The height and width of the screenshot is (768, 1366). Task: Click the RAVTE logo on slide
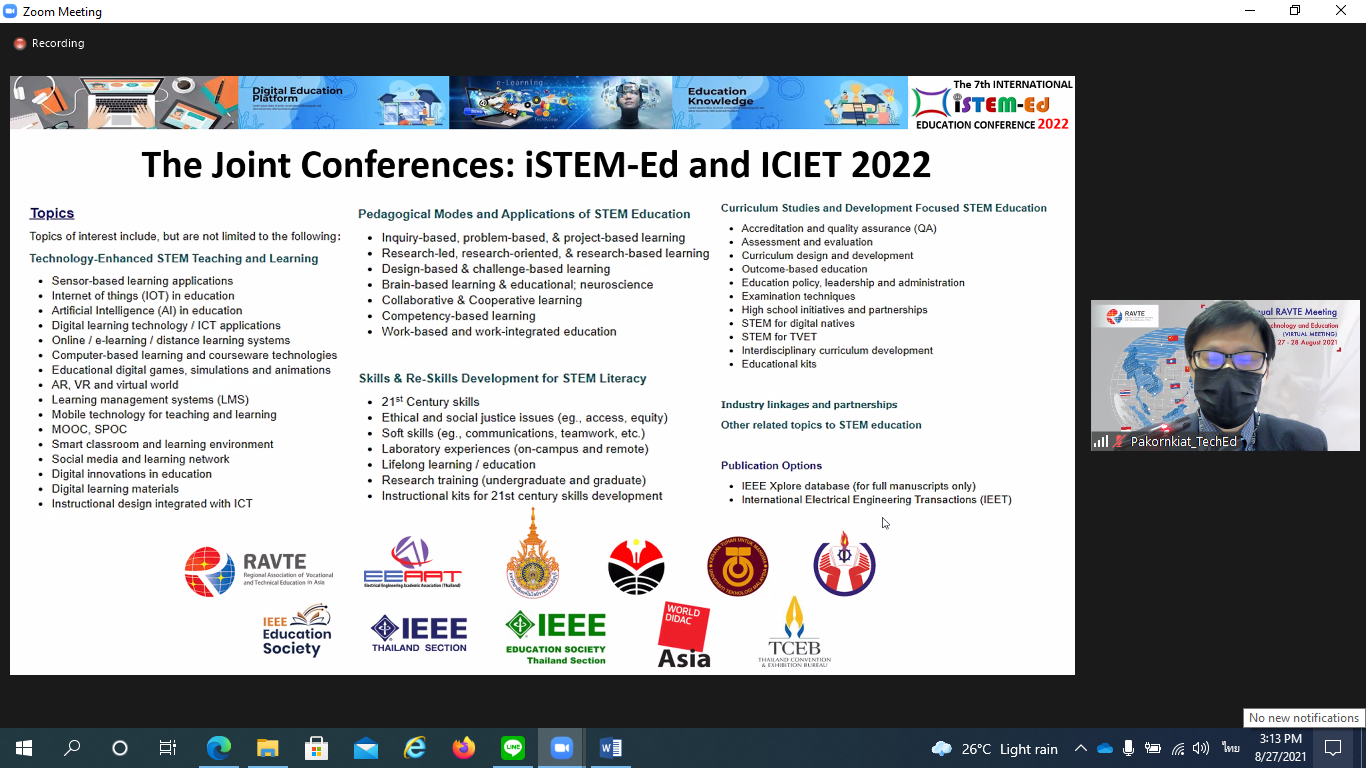[258, 571]
